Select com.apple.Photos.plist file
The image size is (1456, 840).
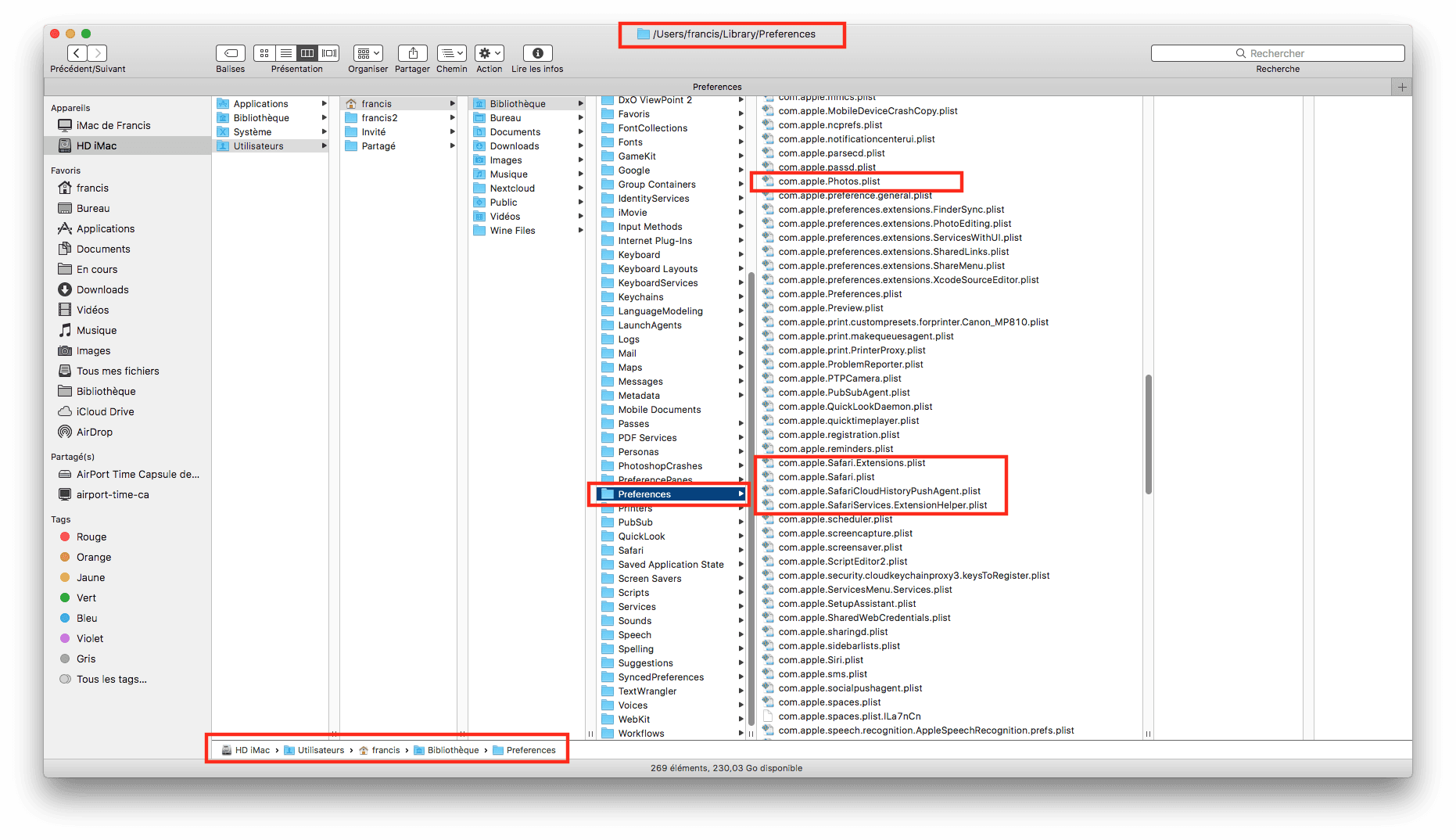(829, 181)
